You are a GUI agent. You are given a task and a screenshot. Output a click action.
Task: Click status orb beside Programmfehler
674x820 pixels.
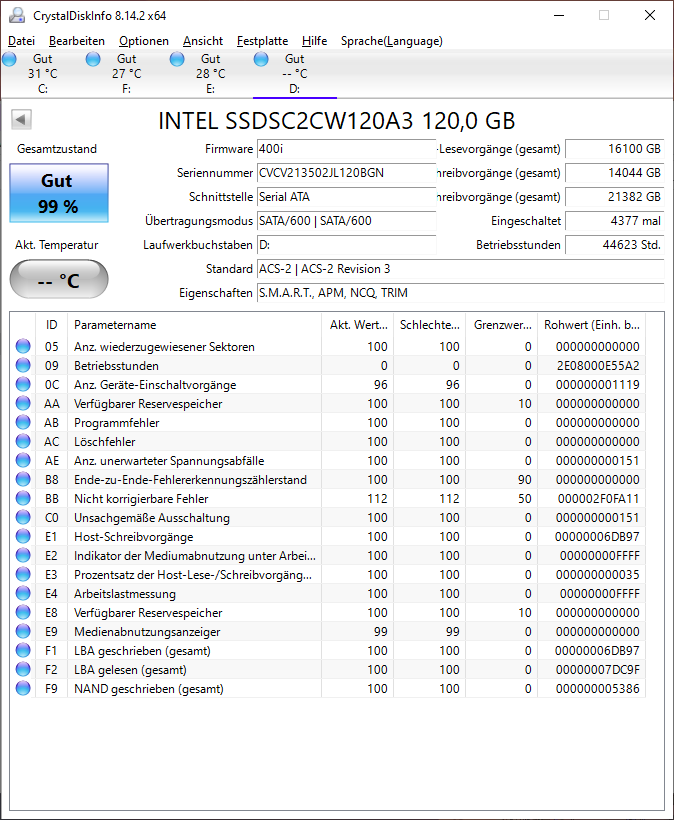23,422
